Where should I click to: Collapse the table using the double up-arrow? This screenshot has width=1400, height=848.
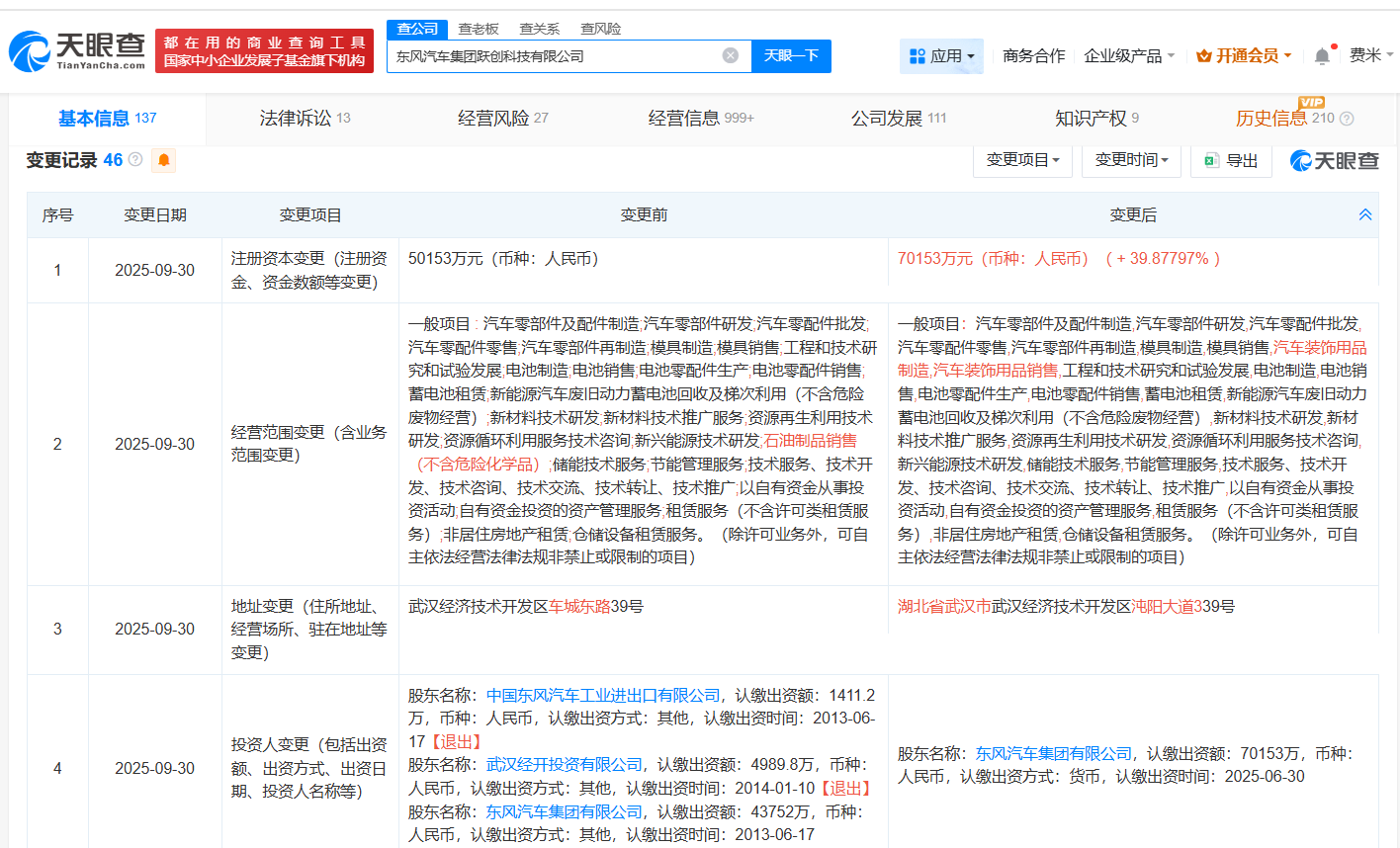[x=1365, y=213]
